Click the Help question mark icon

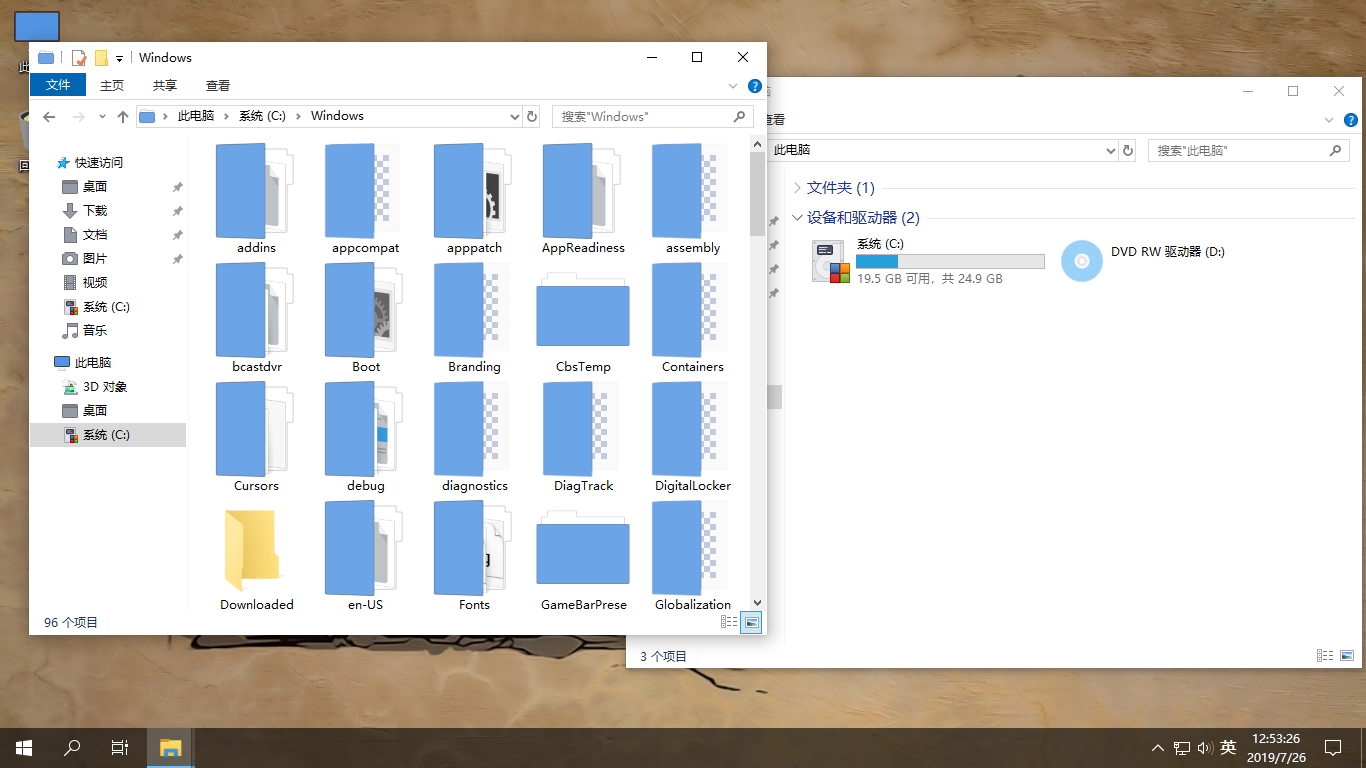(755, 86)
